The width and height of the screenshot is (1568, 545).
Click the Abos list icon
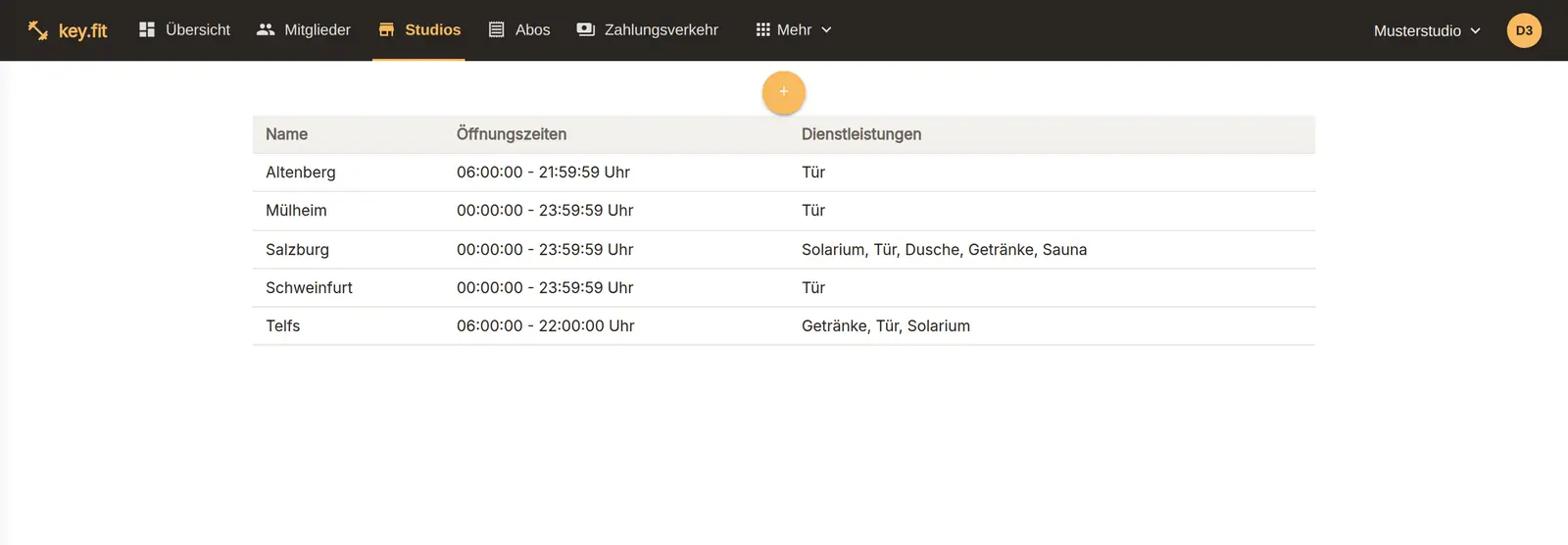point(497,29)
